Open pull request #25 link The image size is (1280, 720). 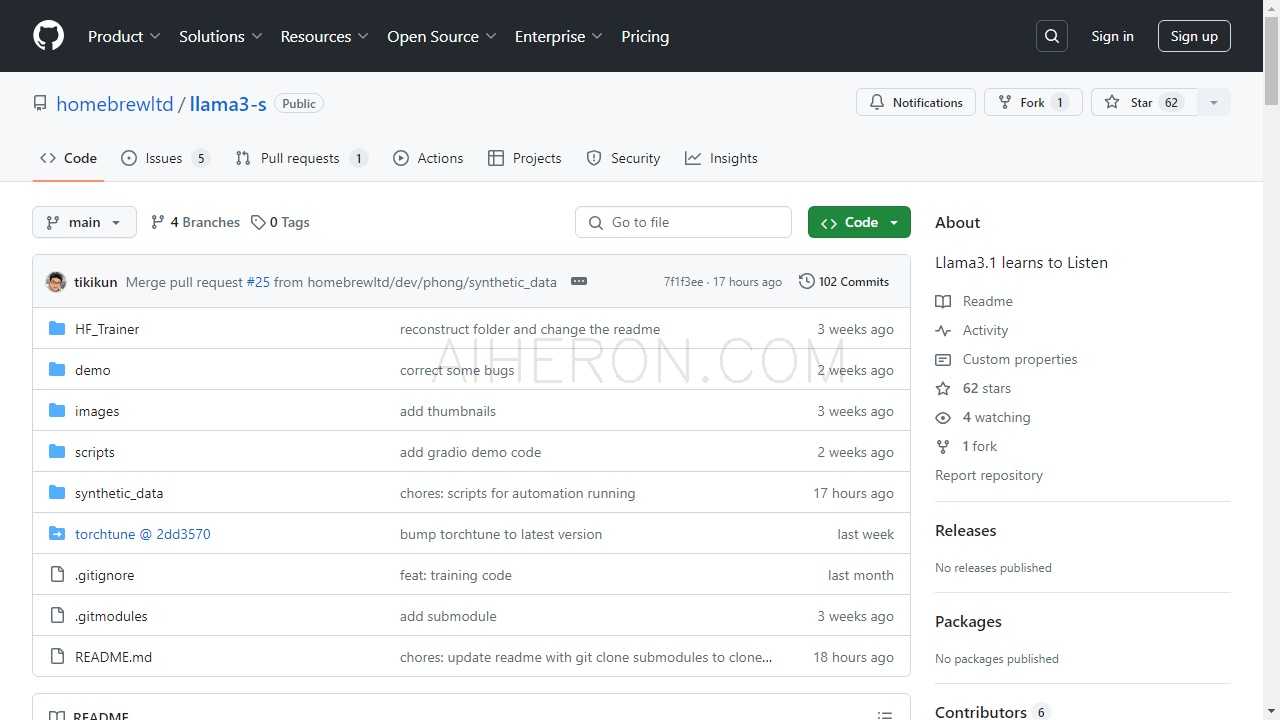258,282
